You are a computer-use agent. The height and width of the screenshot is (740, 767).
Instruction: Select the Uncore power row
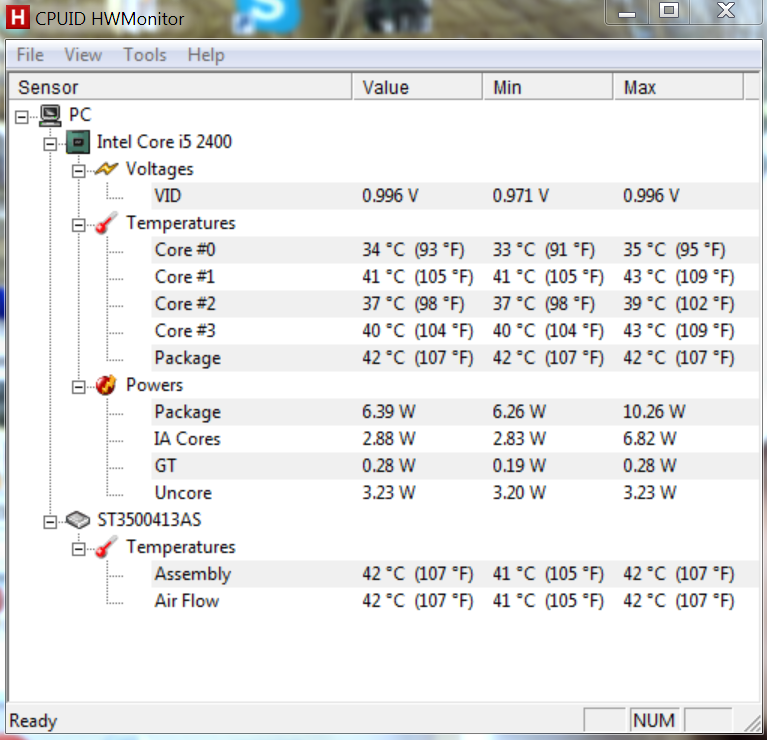tap(455, 493)
